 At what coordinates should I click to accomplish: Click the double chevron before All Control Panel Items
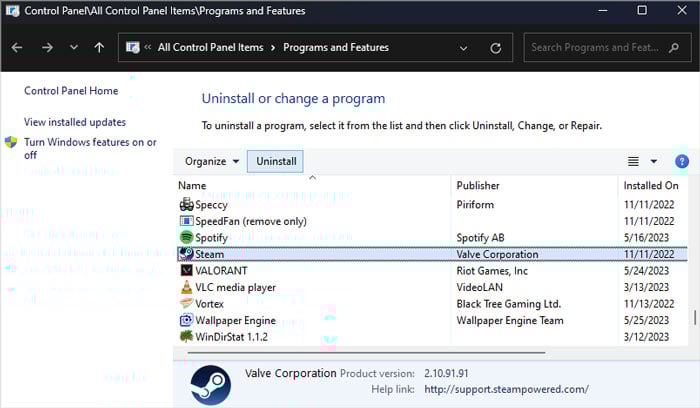(148, 47)
